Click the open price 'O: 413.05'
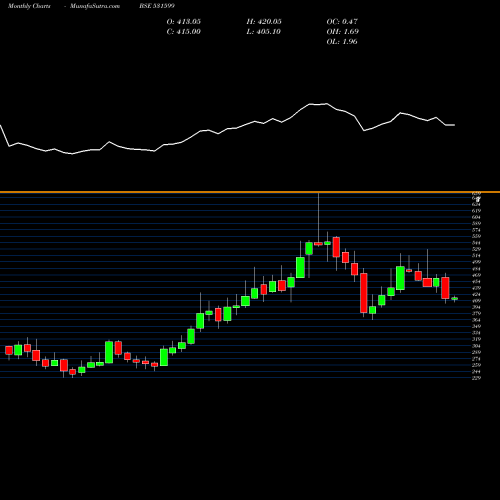The width and height of the screenshot is (500, 500). pyautogui.click(x=184, y=22)
